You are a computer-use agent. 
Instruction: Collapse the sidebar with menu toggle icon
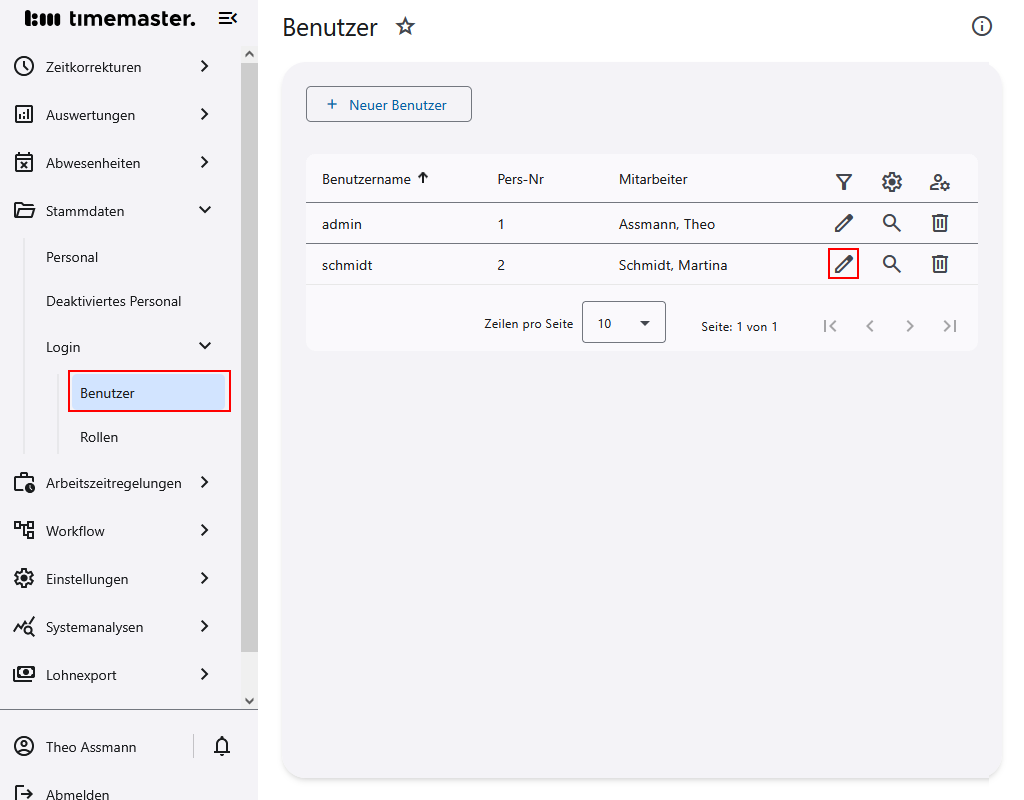click(228, 18)
